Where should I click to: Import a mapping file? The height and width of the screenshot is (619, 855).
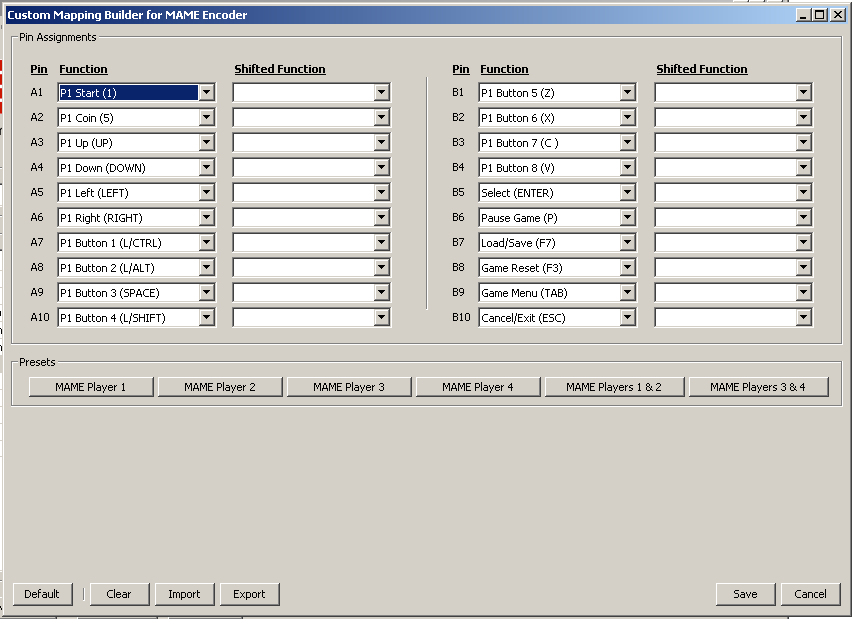tap(185, 594)
